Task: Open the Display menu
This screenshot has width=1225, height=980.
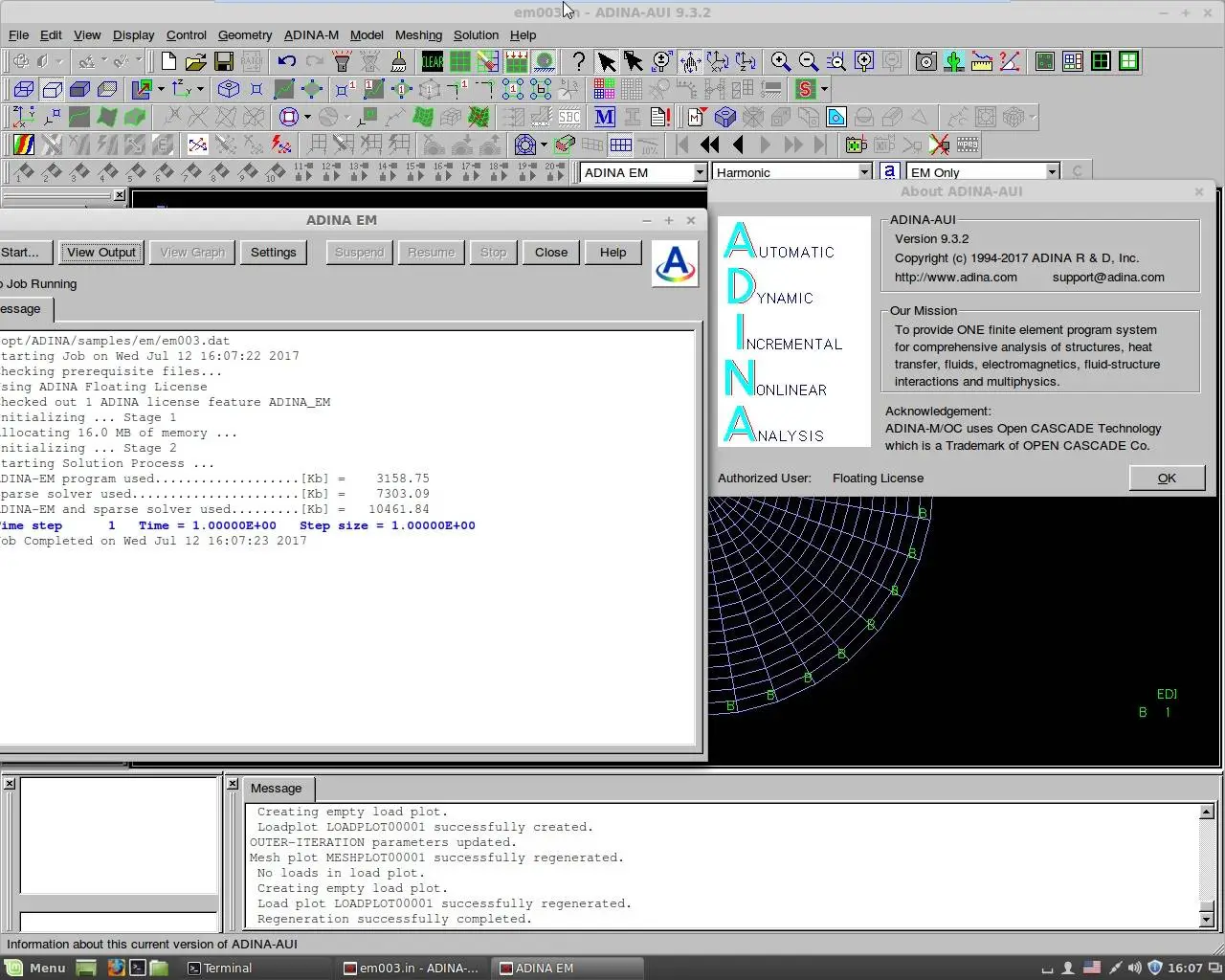Action: (133, 34)
